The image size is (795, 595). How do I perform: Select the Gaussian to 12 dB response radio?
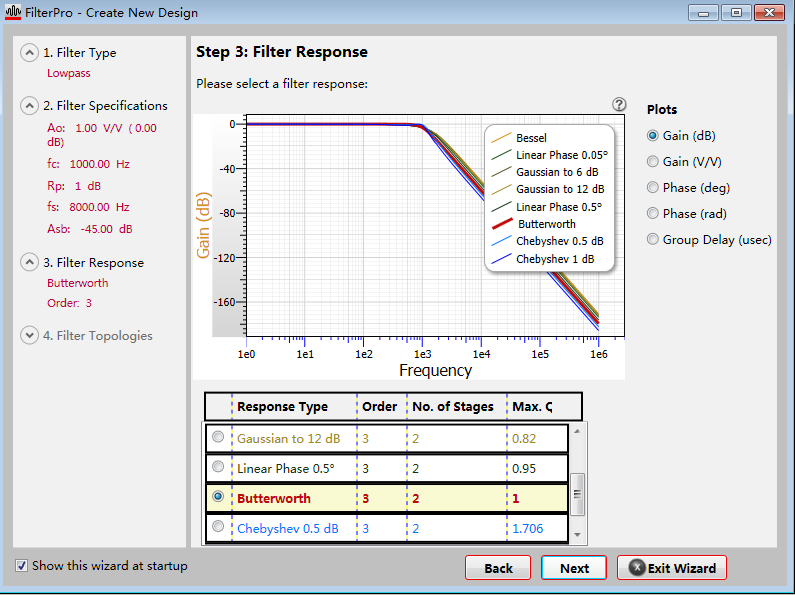coord(218,437)
